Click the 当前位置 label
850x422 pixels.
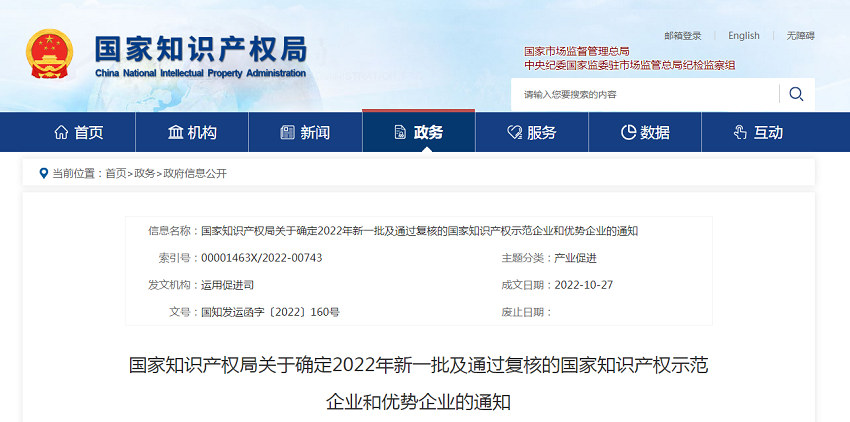76,174
